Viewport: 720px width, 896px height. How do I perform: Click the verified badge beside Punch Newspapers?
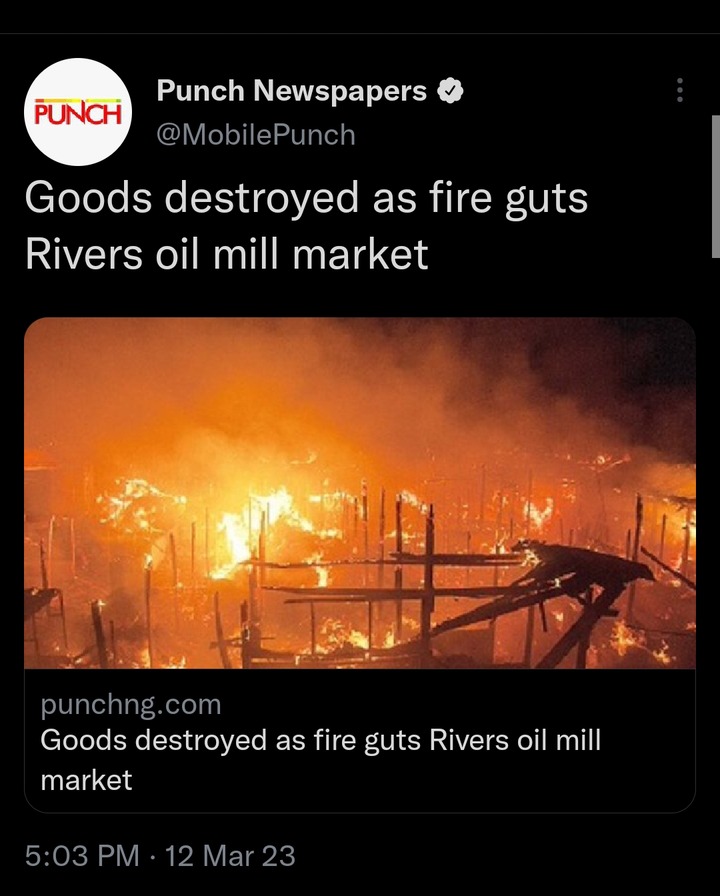point(450,91)
